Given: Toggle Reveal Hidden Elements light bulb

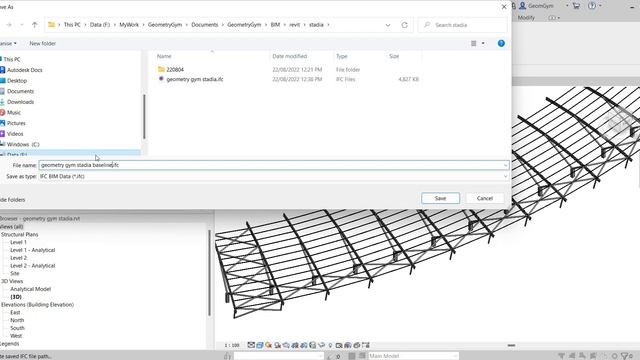Looking at the screenshot, I should (330, 345).
